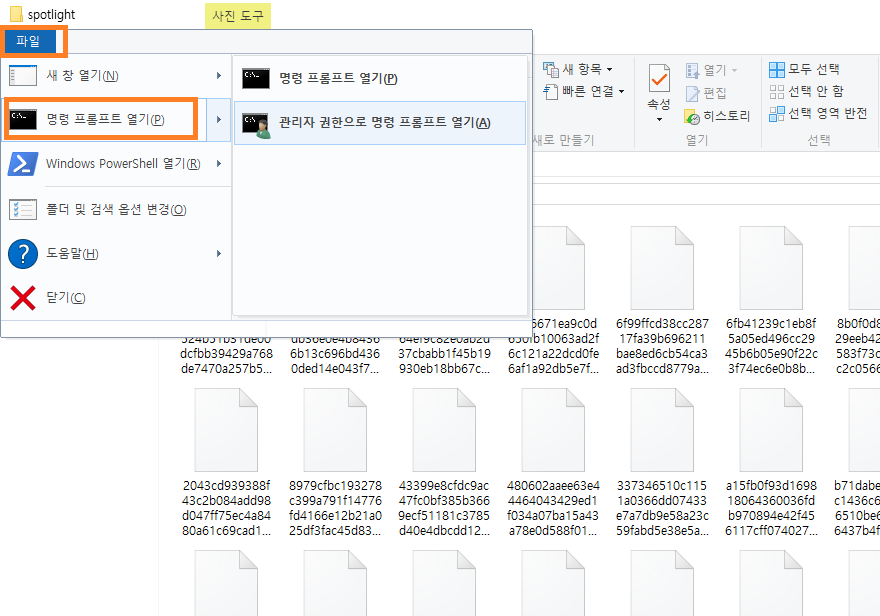Screen dimensions: 880x616
Task: Click file name text 6c121a22dcd0fe
Action: (553, 354)
